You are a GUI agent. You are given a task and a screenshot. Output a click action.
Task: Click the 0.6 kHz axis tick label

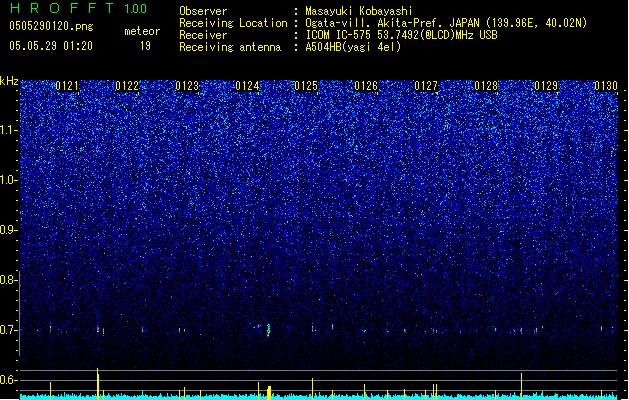click(8, 380)
